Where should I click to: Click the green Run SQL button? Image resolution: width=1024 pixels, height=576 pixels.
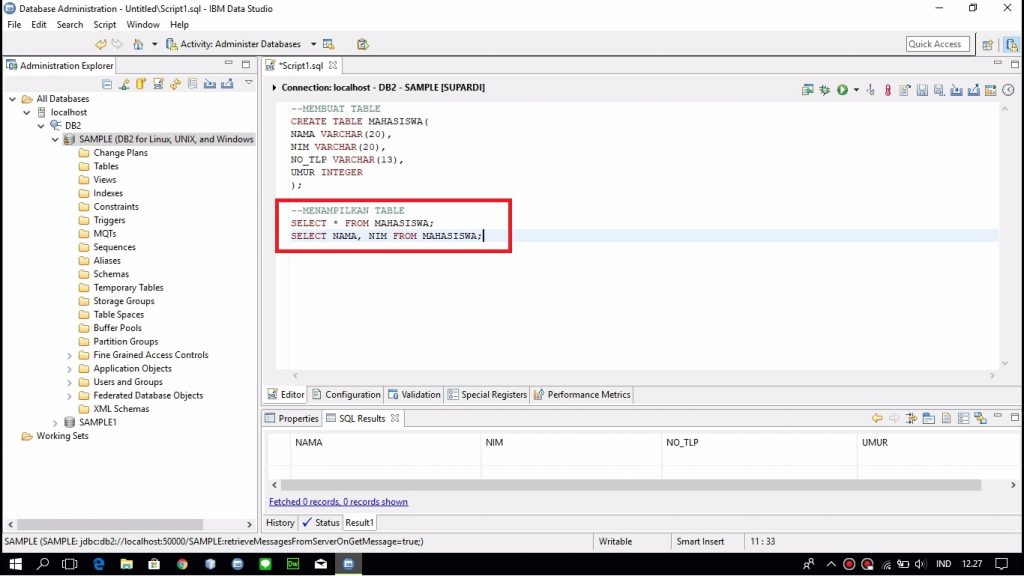click(x=842, y=90)
